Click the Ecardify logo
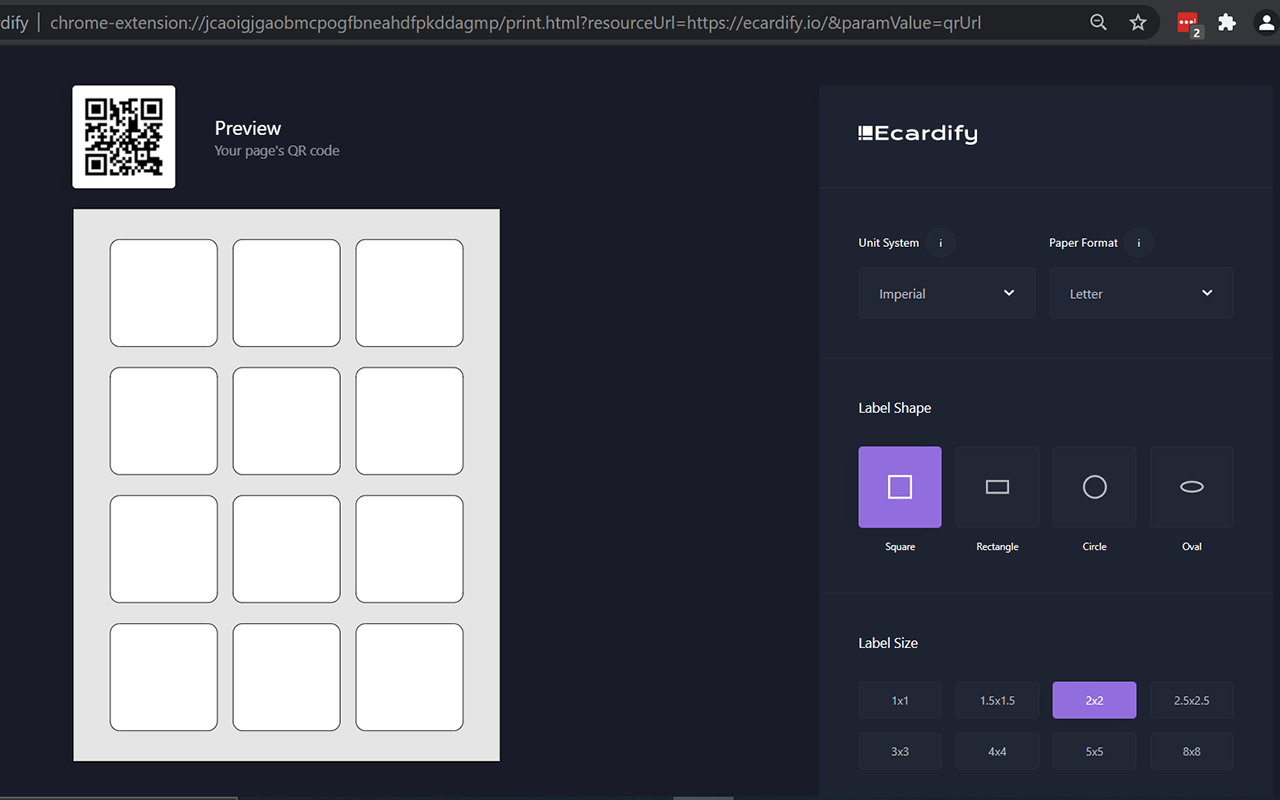This screenshot has height=800, width=1280. (918, 133)
